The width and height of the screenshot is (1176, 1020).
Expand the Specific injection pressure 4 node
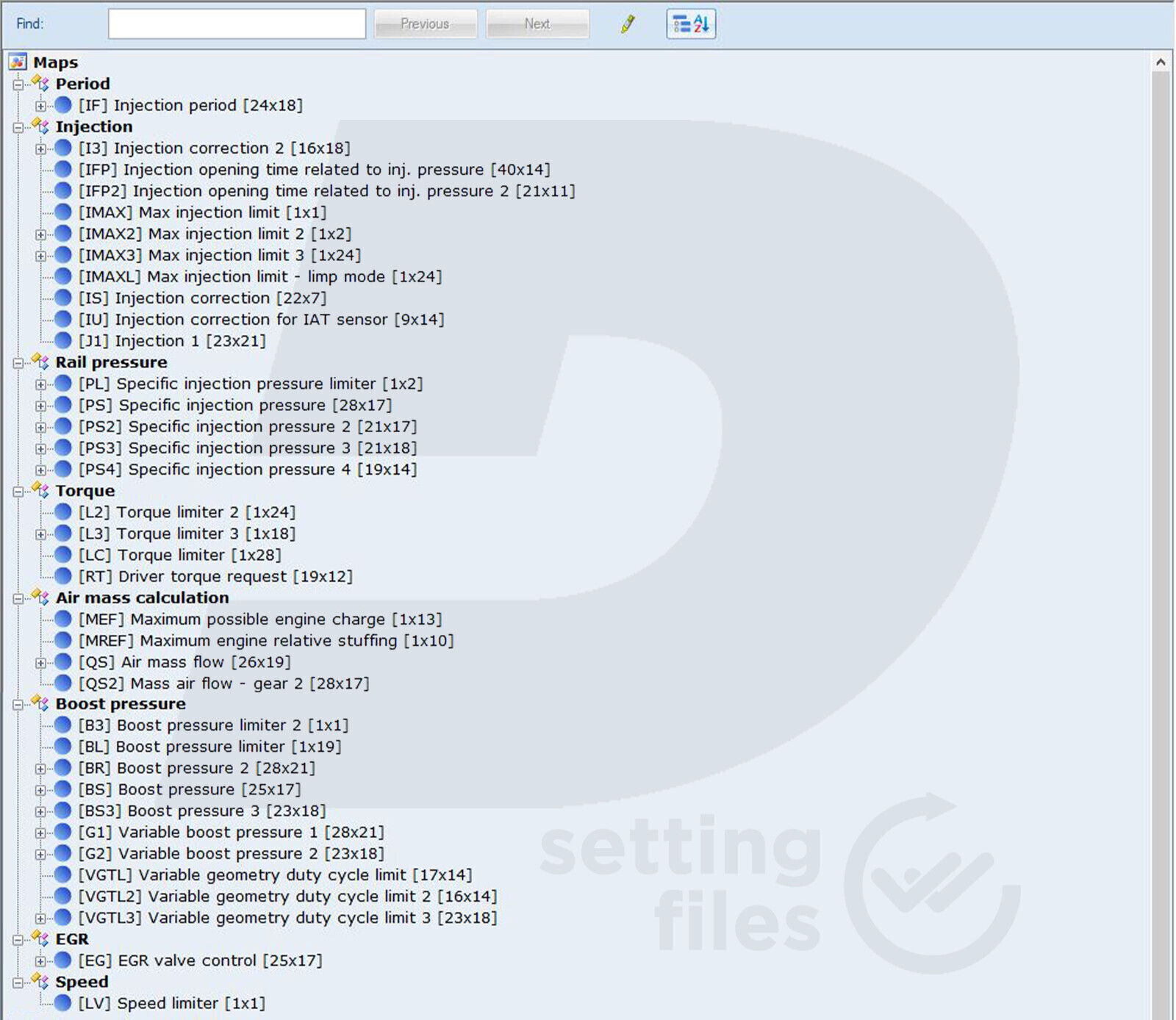(x=41, y=470)
